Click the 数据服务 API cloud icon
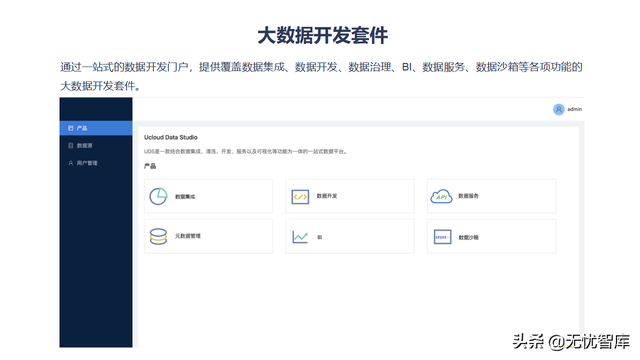640x360 pixels. [x=441, y=196]
